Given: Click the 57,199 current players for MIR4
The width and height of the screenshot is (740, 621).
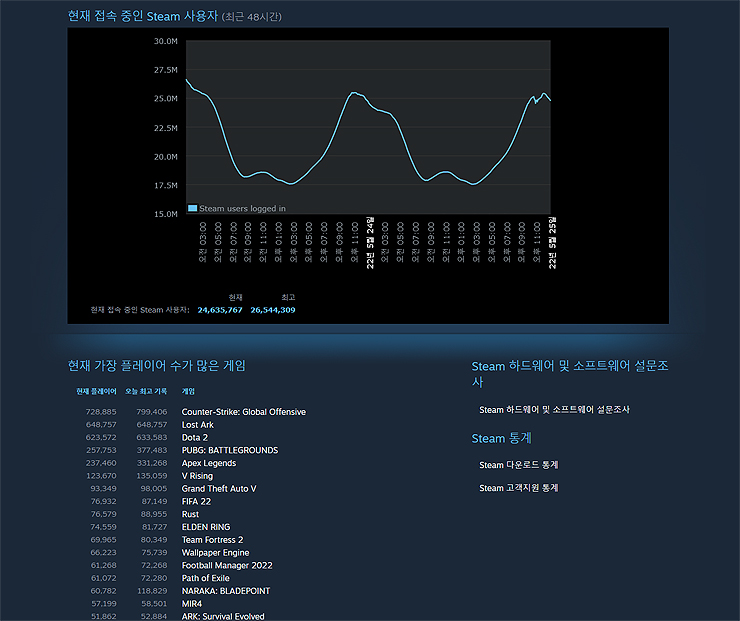Looking at the screenshot, I should click(x=103, y=604).
